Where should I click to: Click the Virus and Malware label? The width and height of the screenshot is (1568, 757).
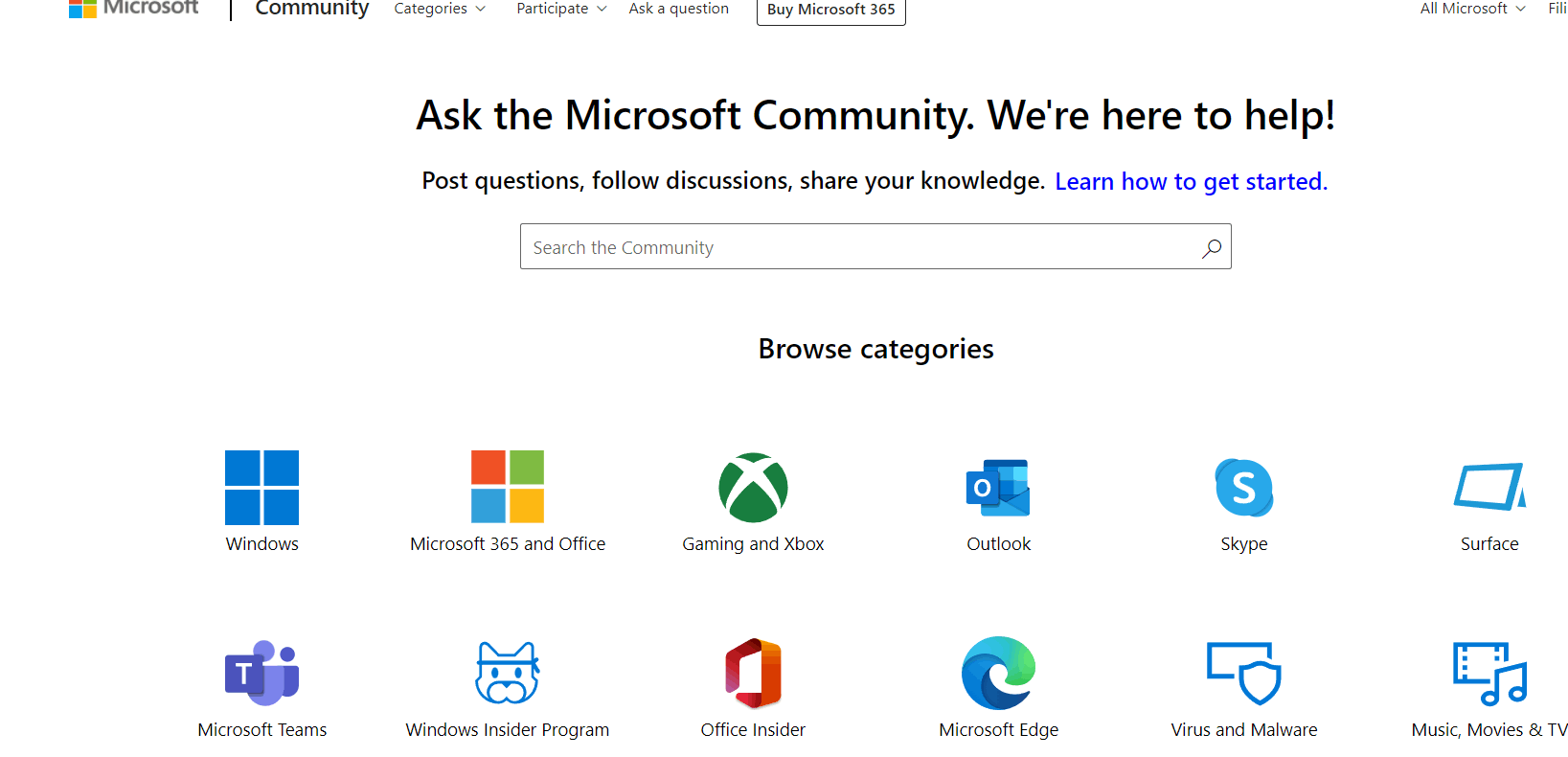(x=1243, y=729)
